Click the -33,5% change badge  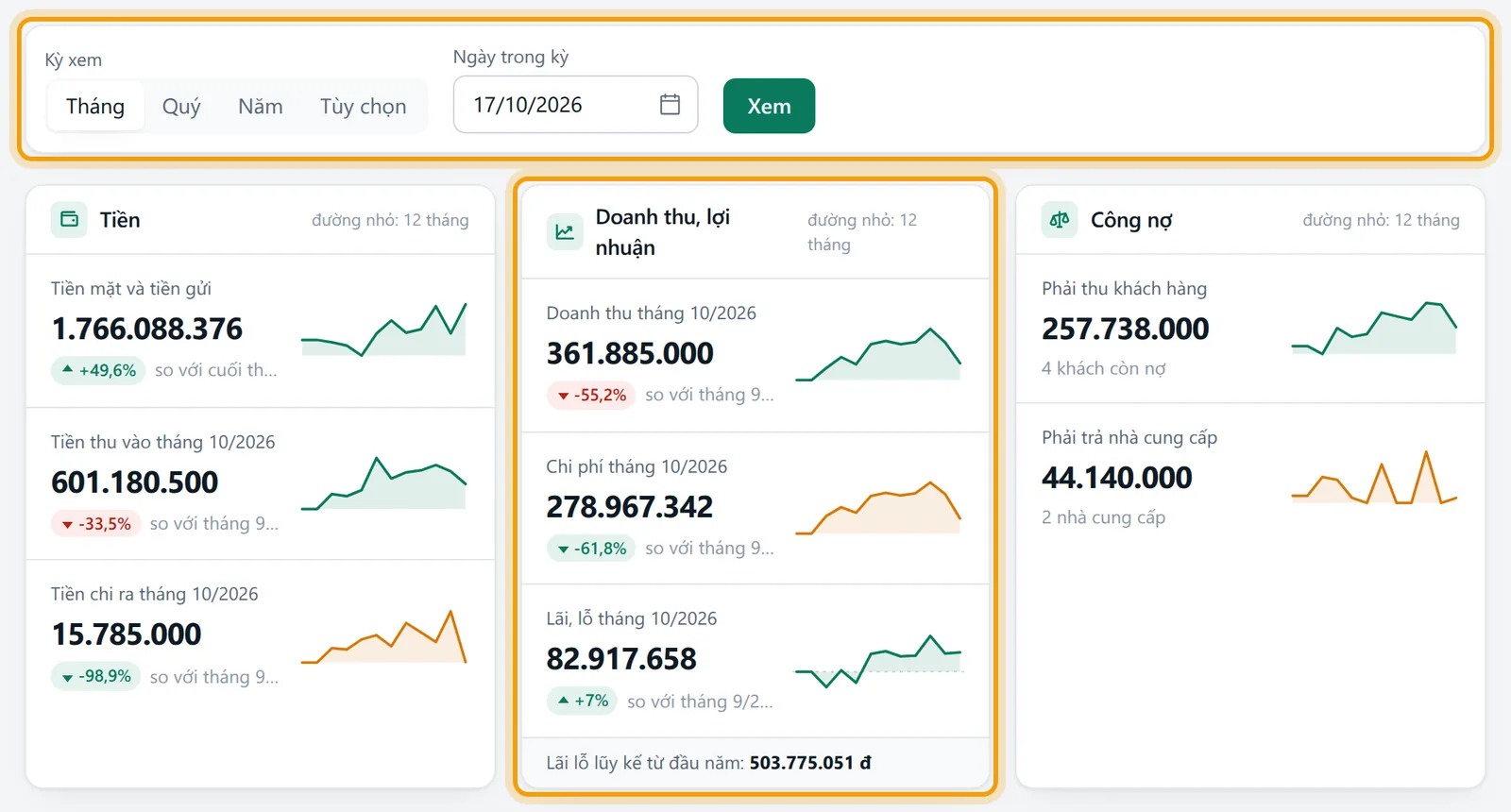(95, 524)
